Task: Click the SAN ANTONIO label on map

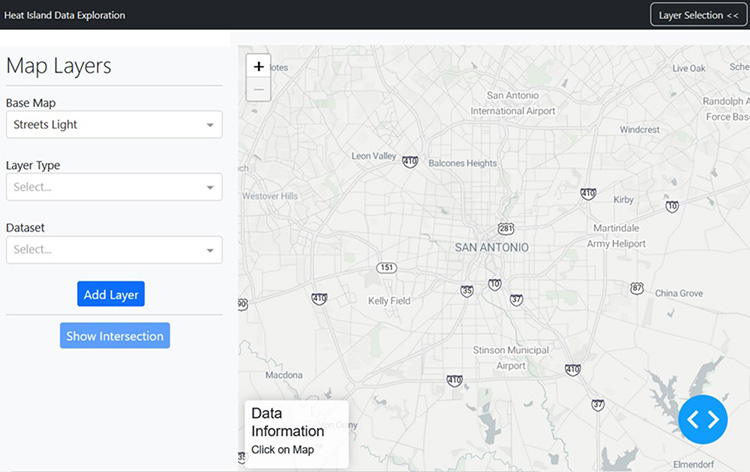Action: coord(492,247)
